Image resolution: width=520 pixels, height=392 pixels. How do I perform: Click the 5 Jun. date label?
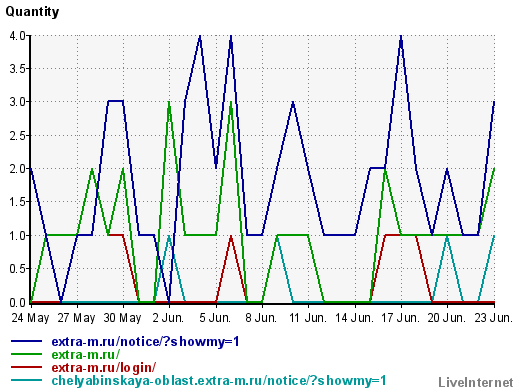[215, 318]
